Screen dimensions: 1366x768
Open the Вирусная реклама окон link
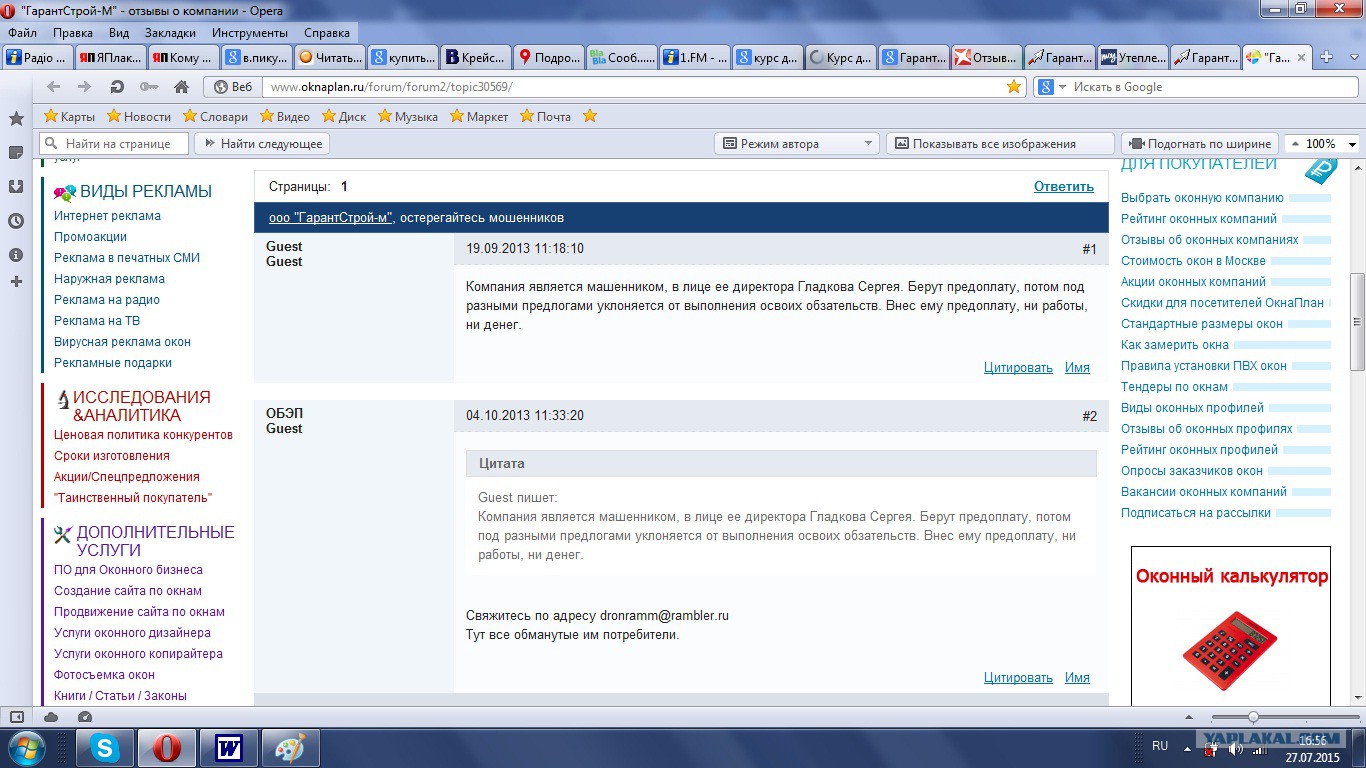(x=122, y=341)
